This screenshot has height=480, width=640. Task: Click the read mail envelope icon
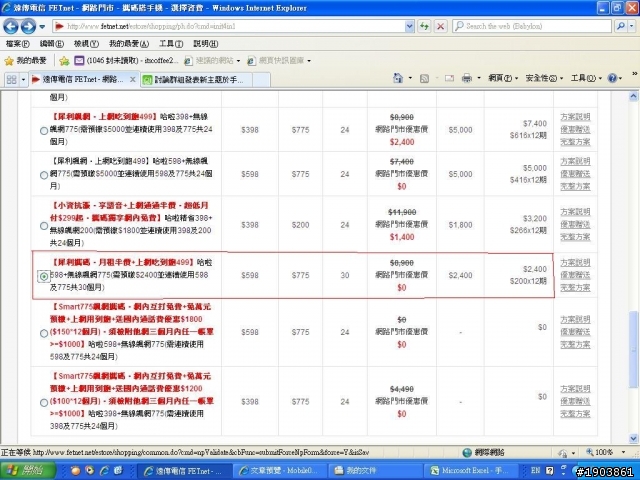coord(449,78)
